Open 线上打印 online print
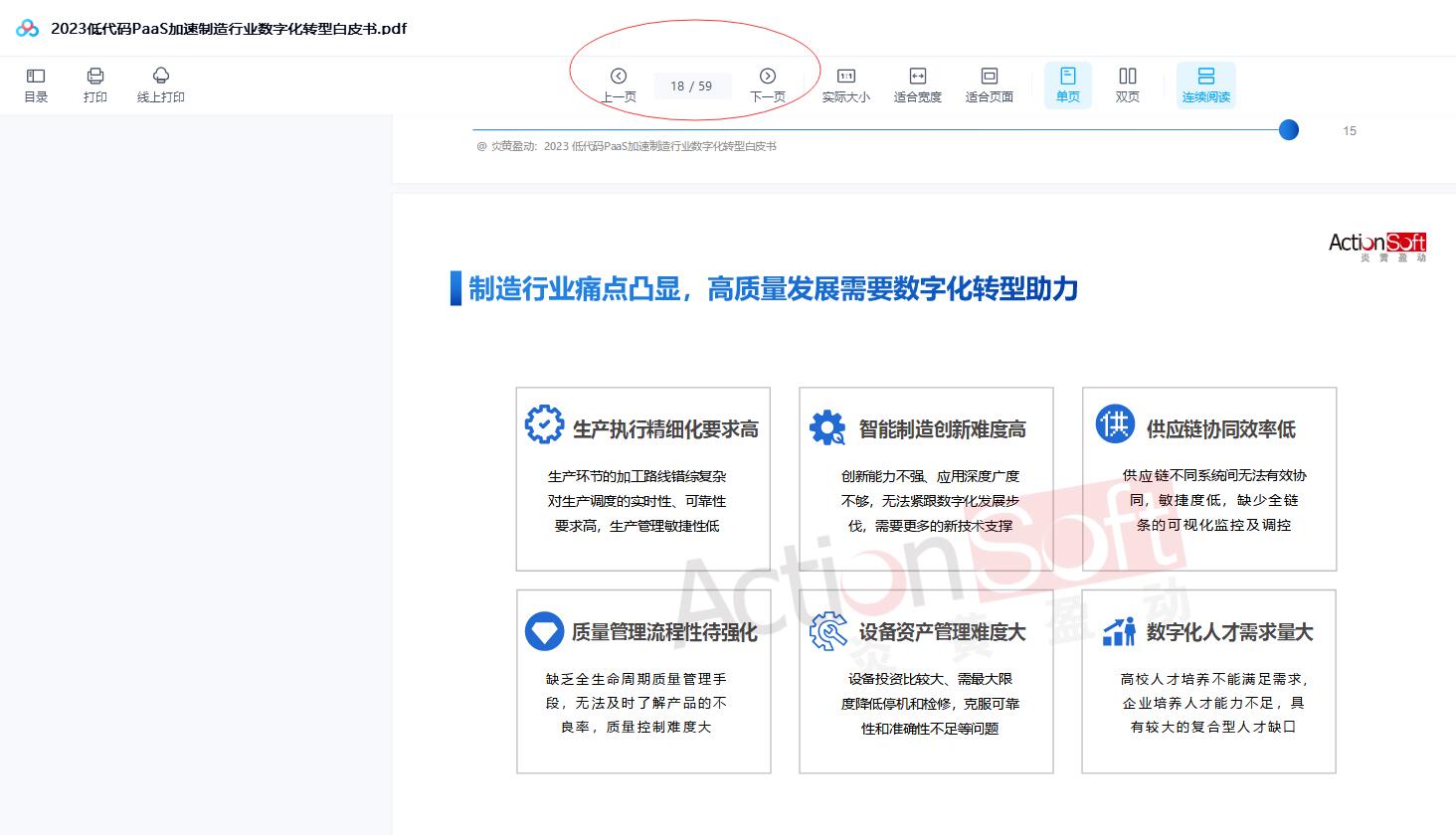 click(161, 84)
